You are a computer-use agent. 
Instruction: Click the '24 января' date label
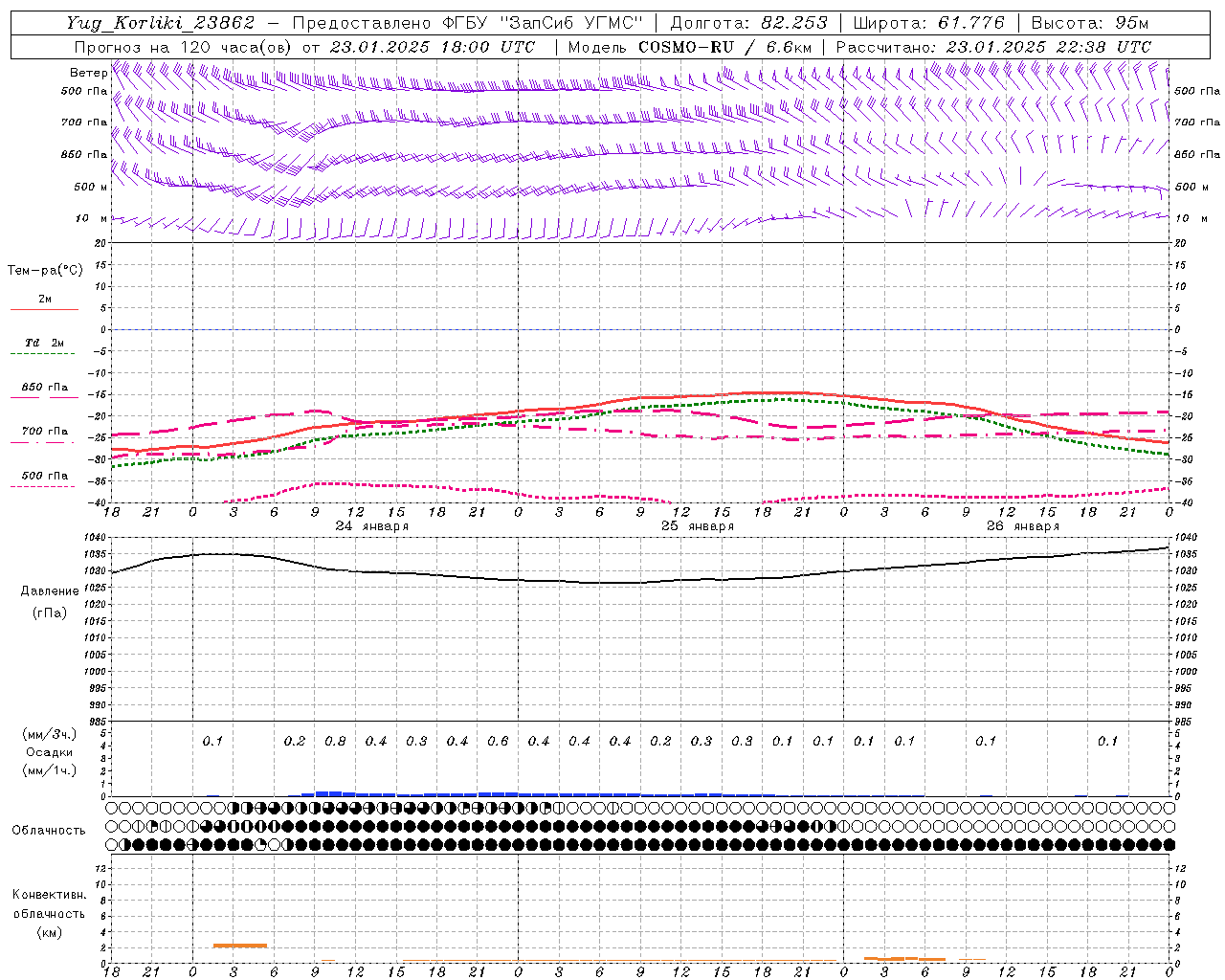371,526
